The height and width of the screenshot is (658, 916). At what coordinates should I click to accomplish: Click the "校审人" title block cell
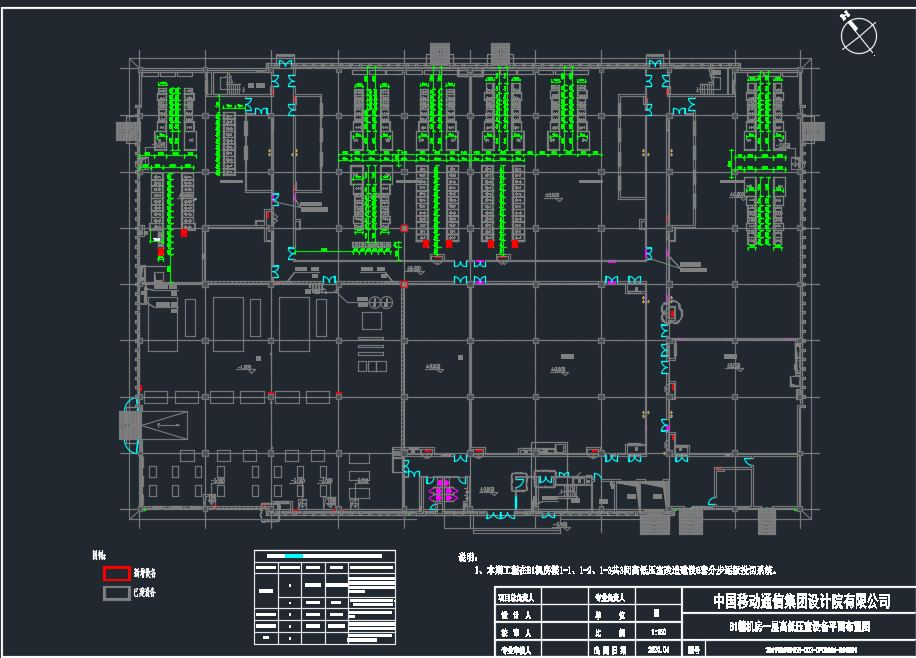click(x=518, y=632)
